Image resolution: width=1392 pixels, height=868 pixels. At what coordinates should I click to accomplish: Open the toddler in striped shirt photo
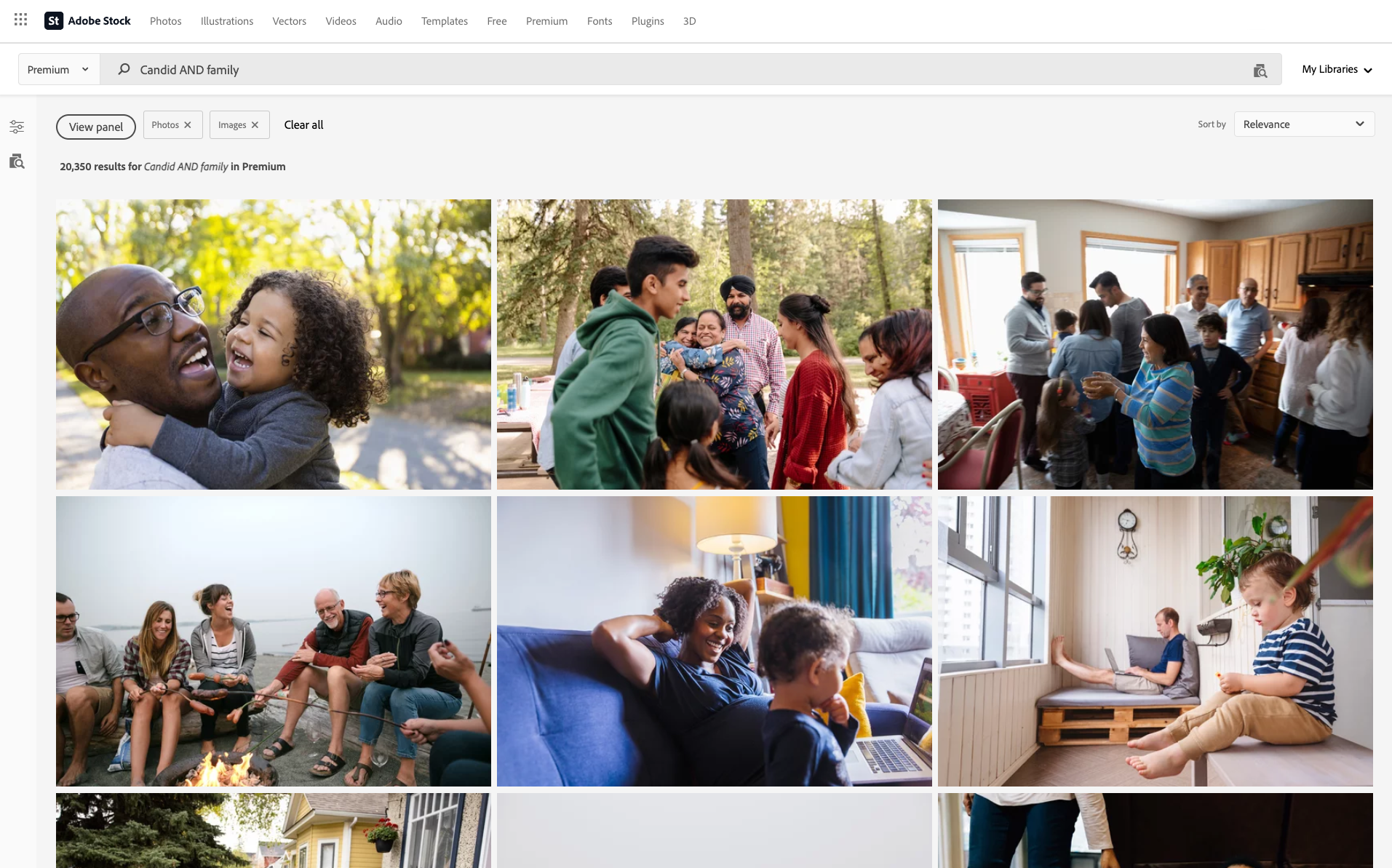(1155, 641)
